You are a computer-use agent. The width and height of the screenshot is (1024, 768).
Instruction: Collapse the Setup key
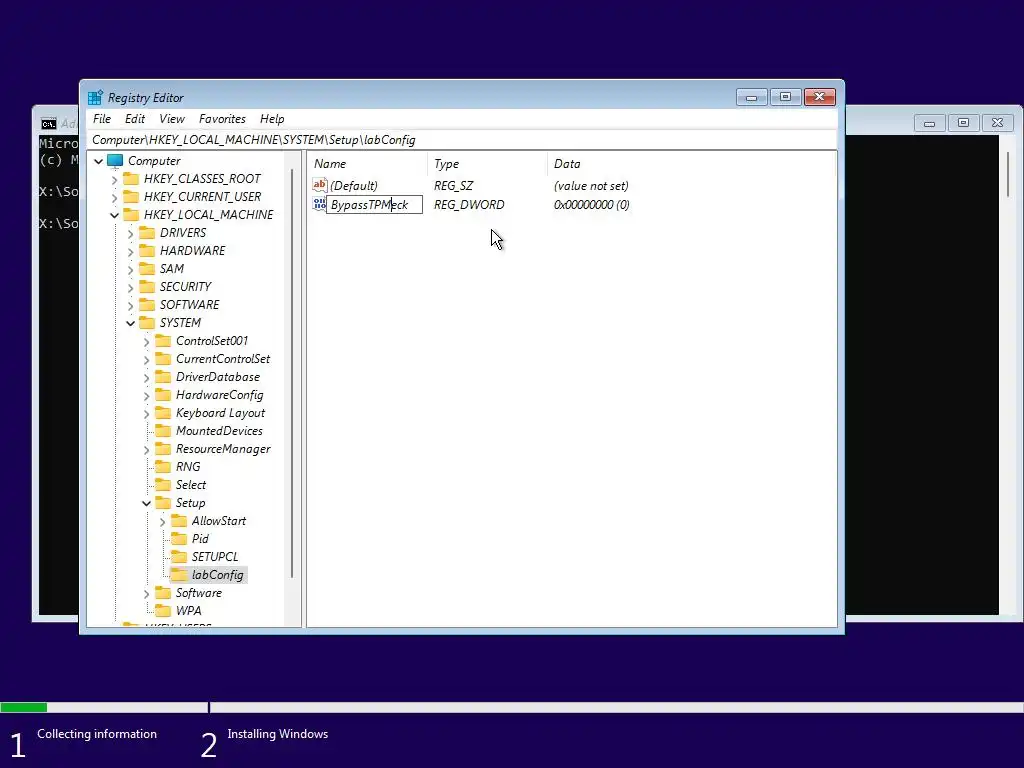[147, 504]
